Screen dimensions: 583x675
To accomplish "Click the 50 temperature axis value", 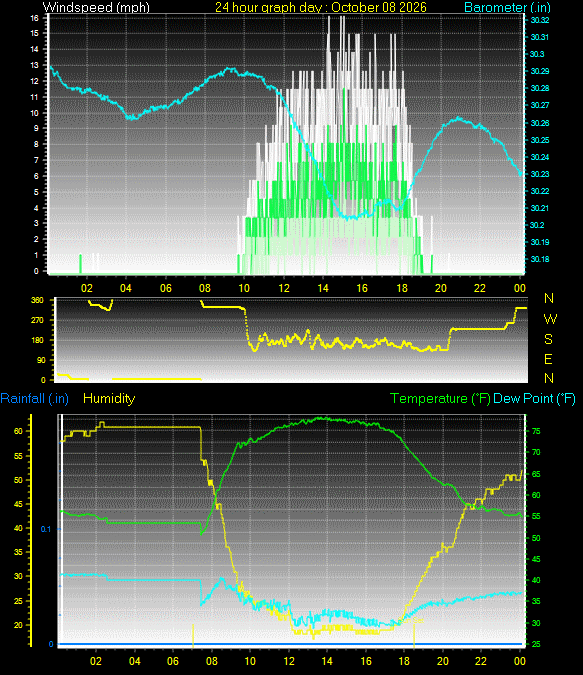I will coord(536,538).
